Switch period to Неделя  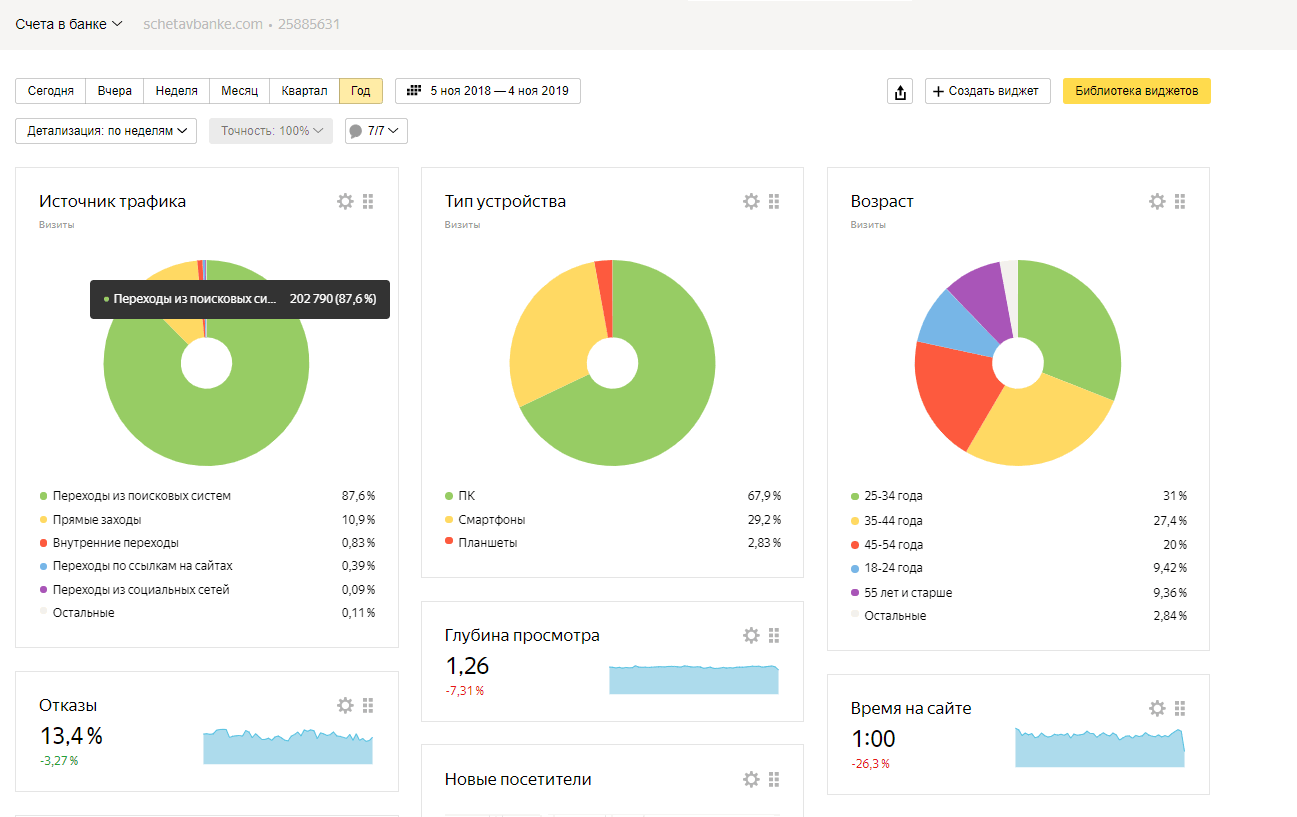point(176,91)
